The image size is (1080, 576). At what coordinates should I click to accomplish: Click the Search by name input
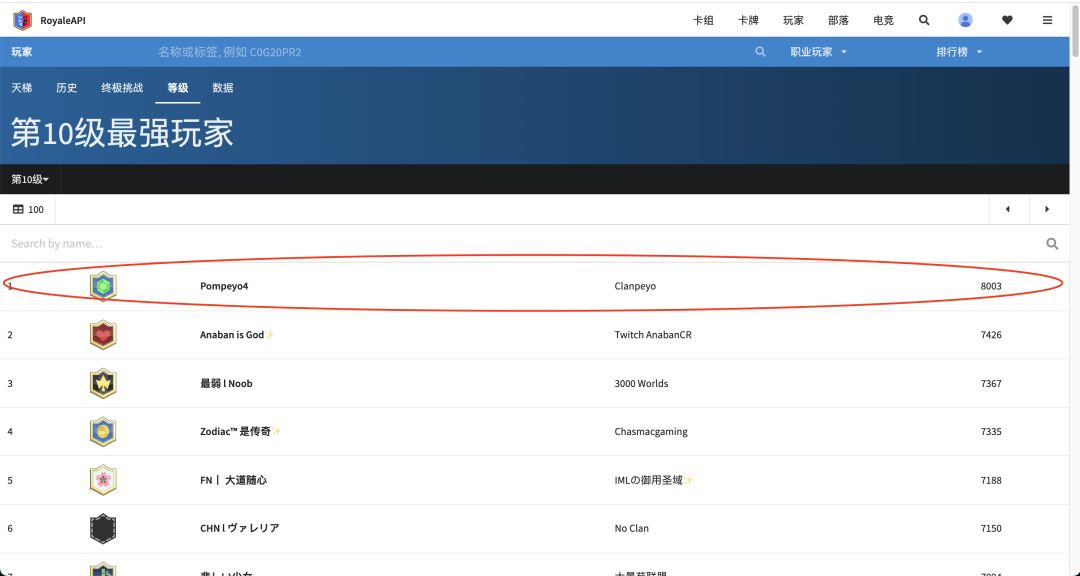[x=523, y=244]
